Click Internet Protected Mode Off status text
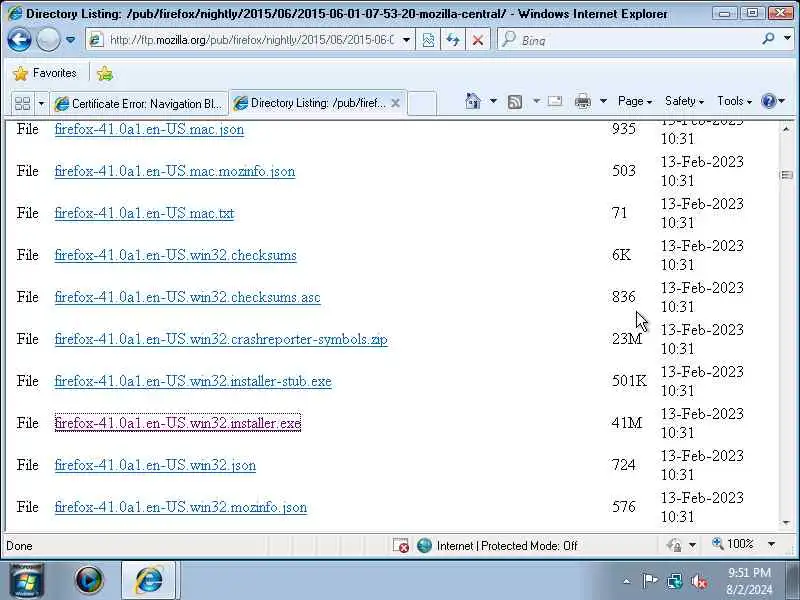Image resolution: width=800 pixels, height=600 pixels. tap(507, 546)
